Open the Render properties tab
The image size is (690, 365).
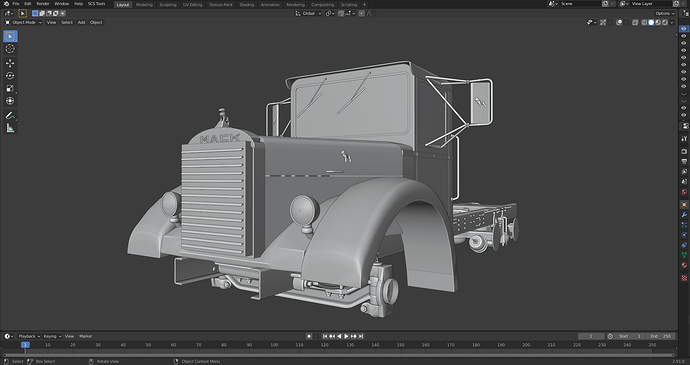click(684, 151)
